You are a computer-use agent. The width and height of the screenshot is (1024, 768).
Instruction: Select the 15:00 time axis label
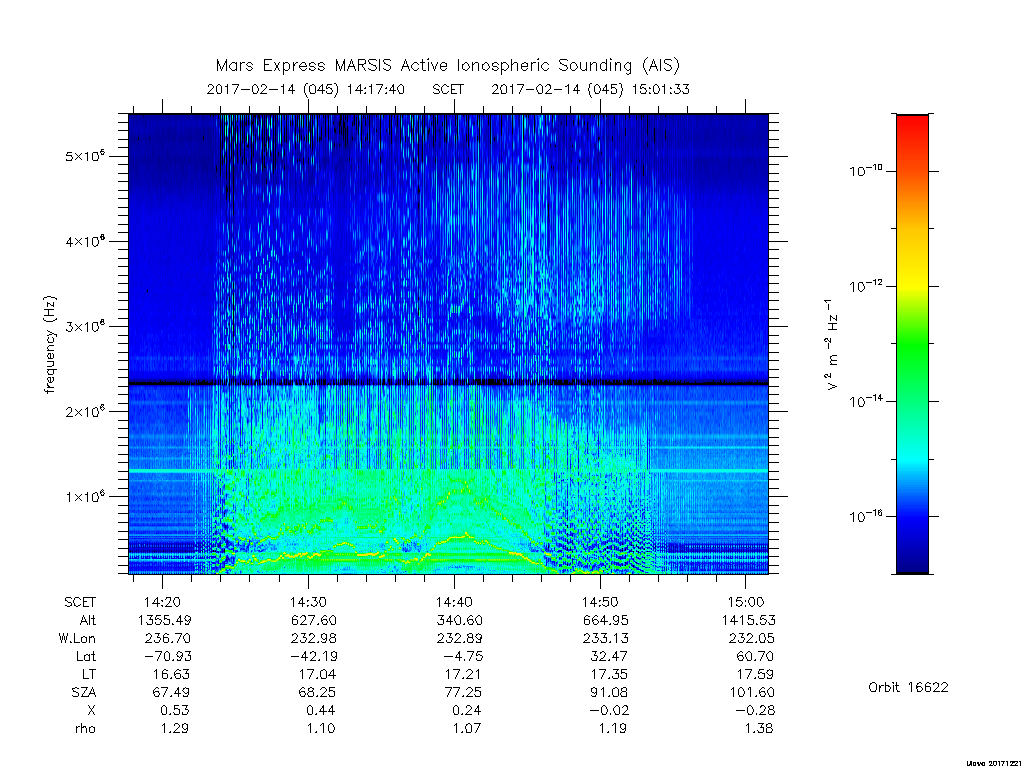(x=746, y=602)
